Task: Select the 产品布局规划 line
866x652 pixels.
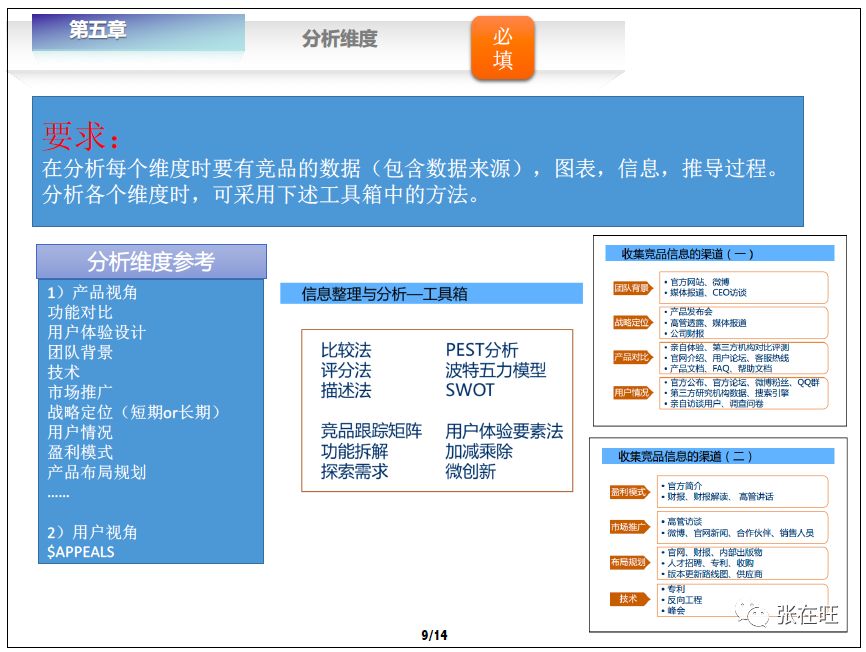Action: pyautogui.click(x=97, y=472)
